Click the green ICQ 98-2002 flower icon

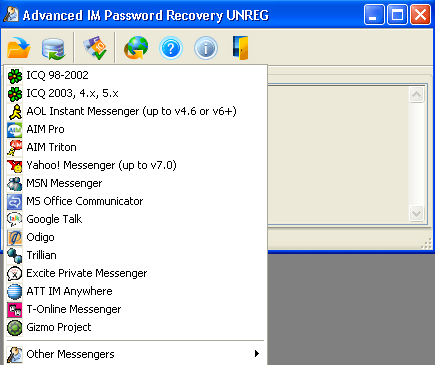15,76
